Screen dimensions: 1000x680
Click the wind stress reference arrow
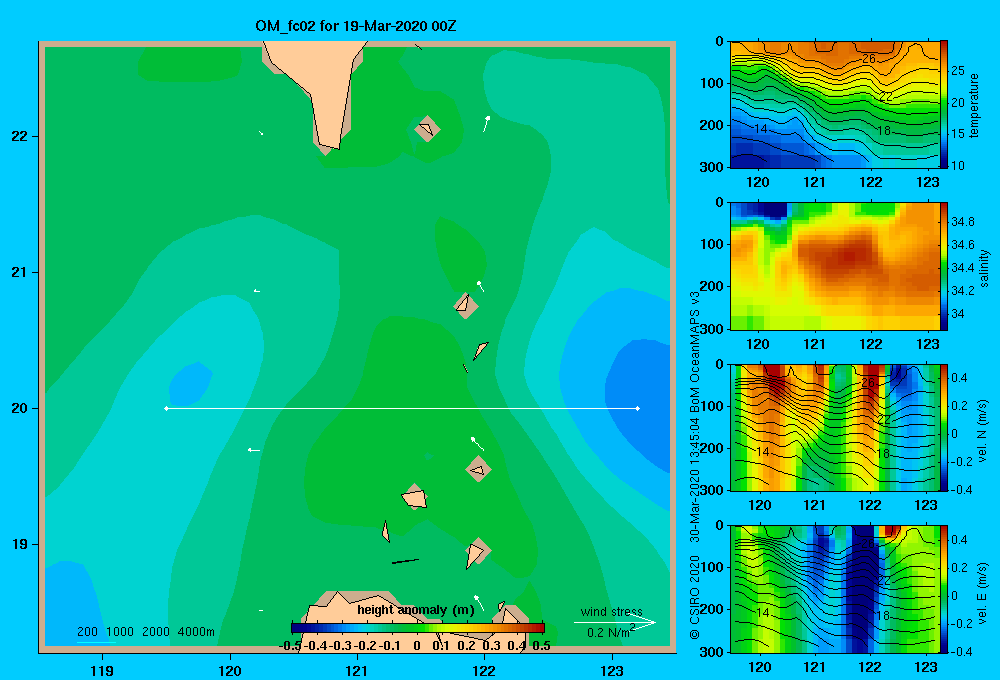(x=615, y=622)
